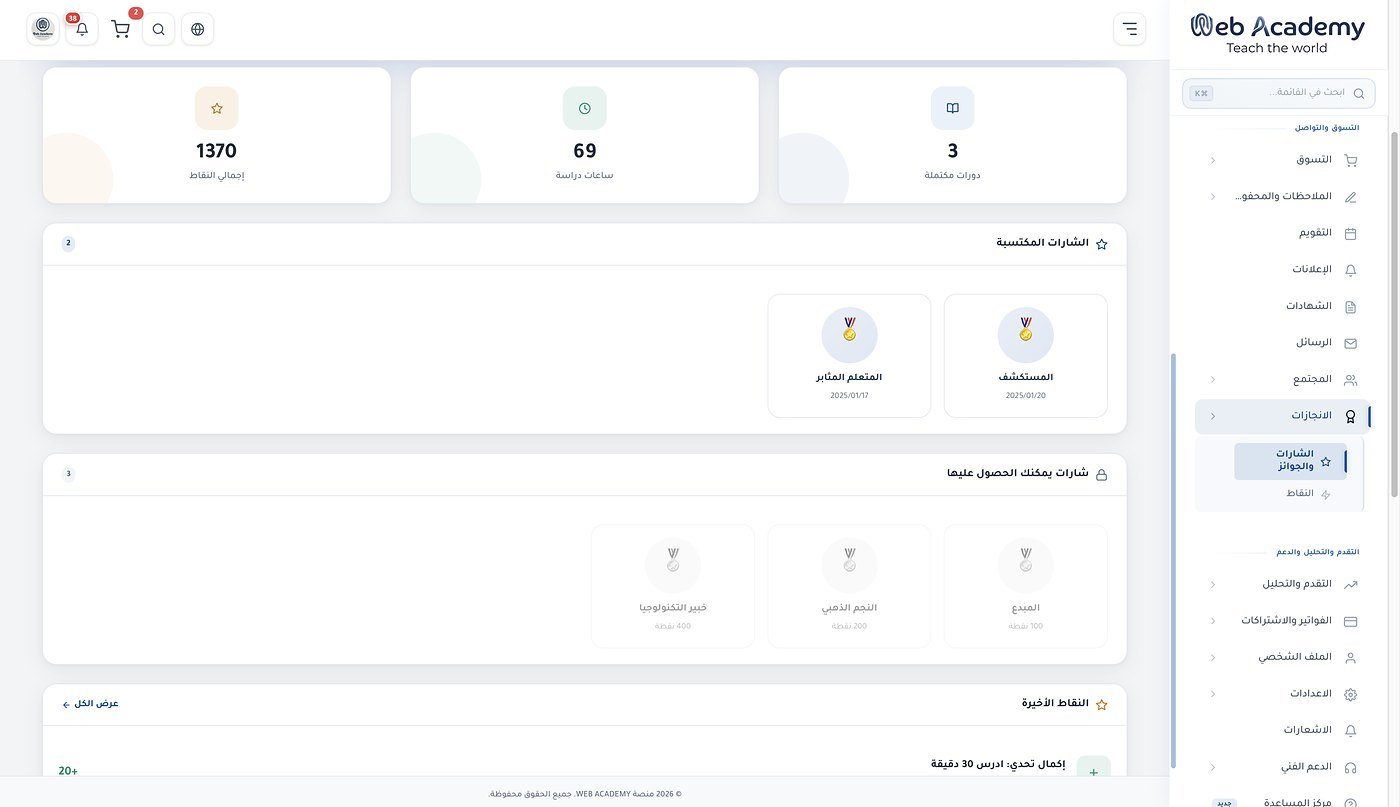This screenshot has width=1400, height=807.
Task: Click the medal icon of المستكشف badge
Action: (1026, 335)
